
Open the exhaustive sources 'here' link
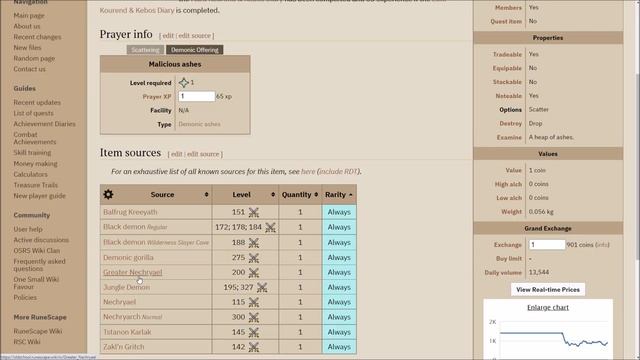coord(308,171)
